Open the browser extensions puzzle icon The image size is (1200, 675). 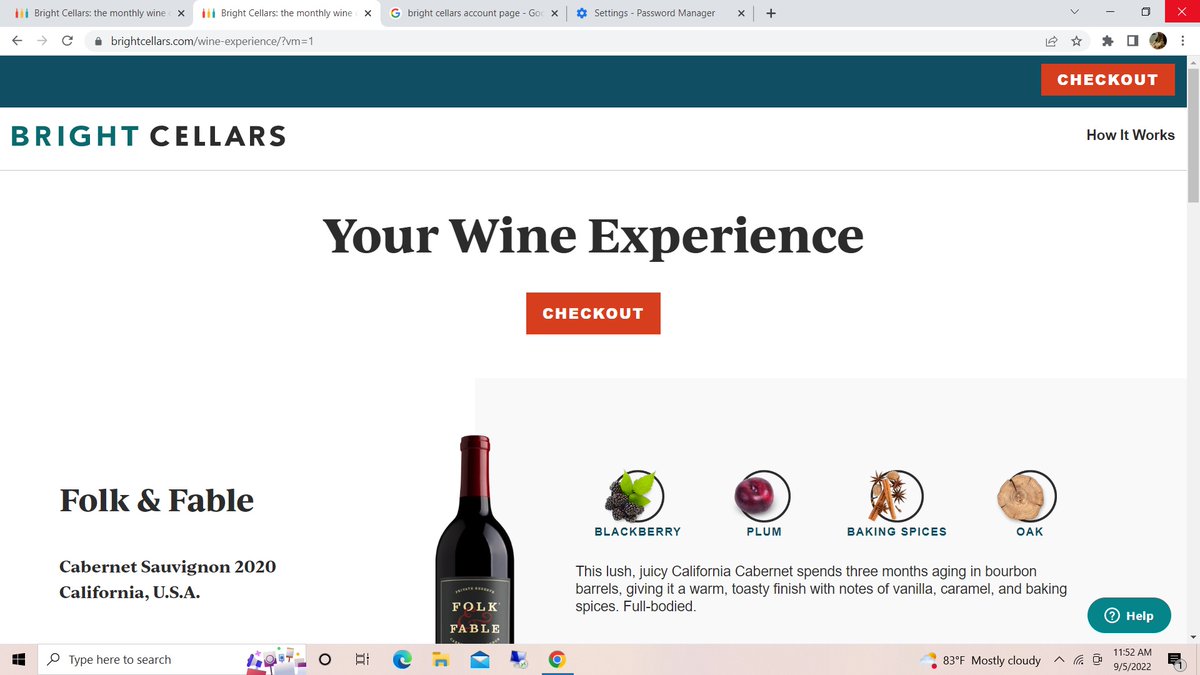(x=1108, y=42)
